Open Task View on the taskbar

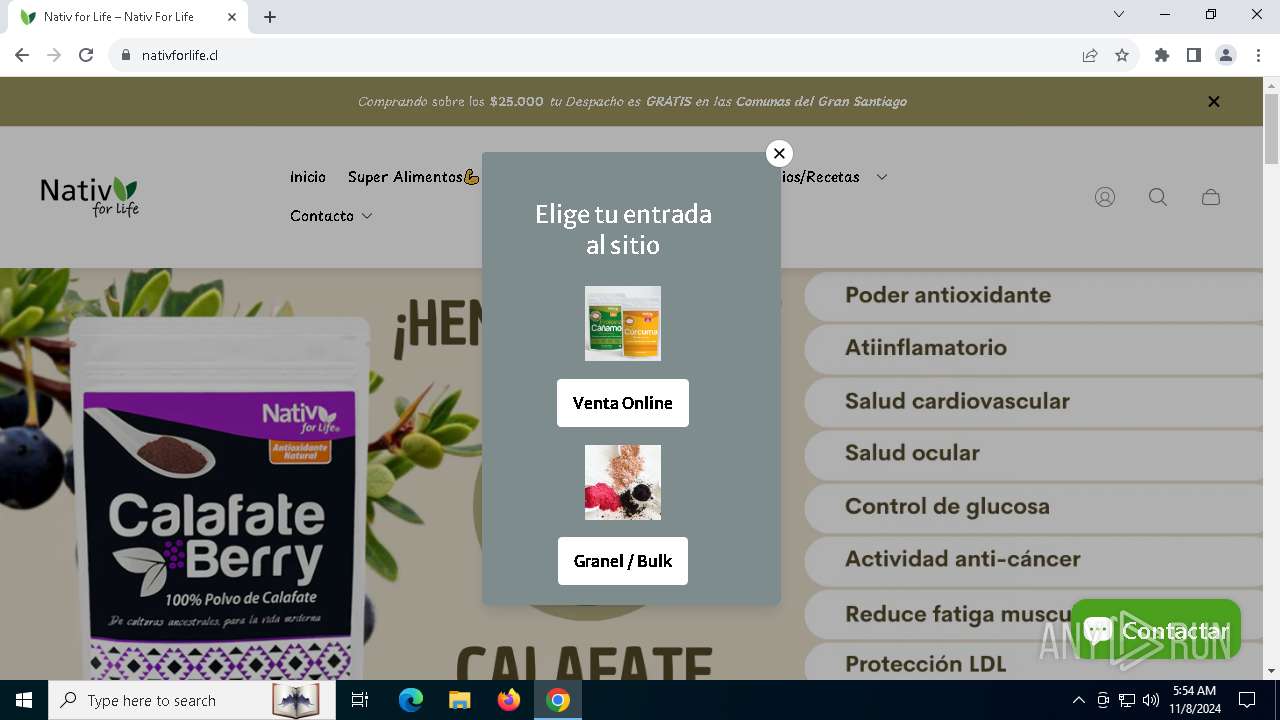(x=360, y=700)
